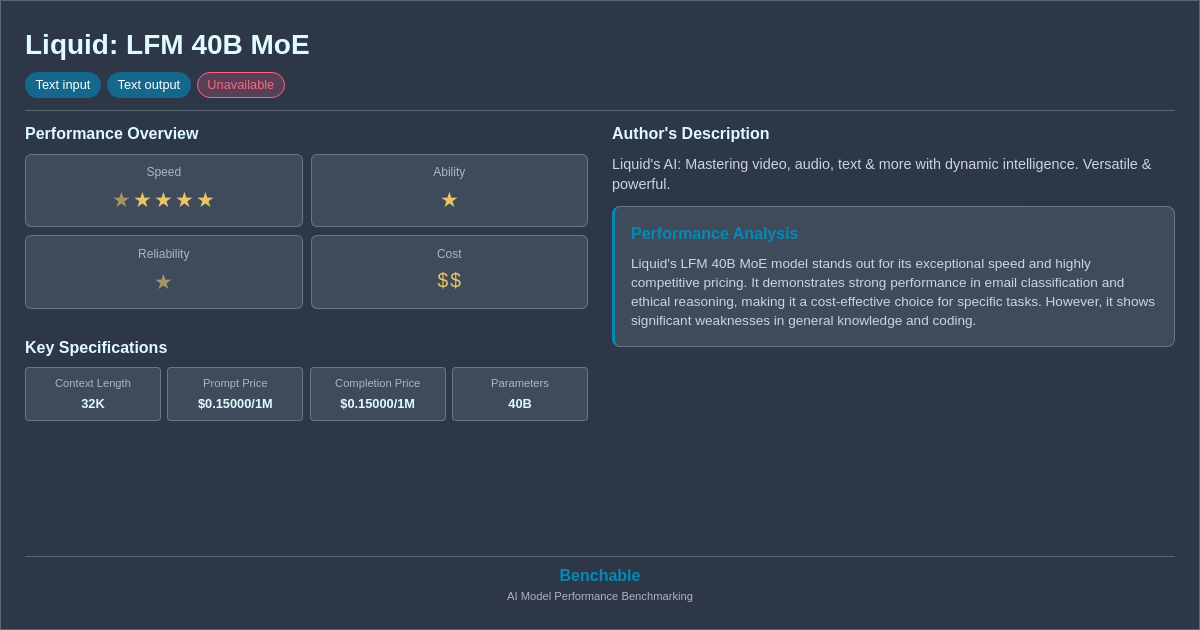Image resolution: width=1200 pixels, height=630 pixels.
Task: Expand the Performance Analysis panel
Action: click(x=893, y=276)
